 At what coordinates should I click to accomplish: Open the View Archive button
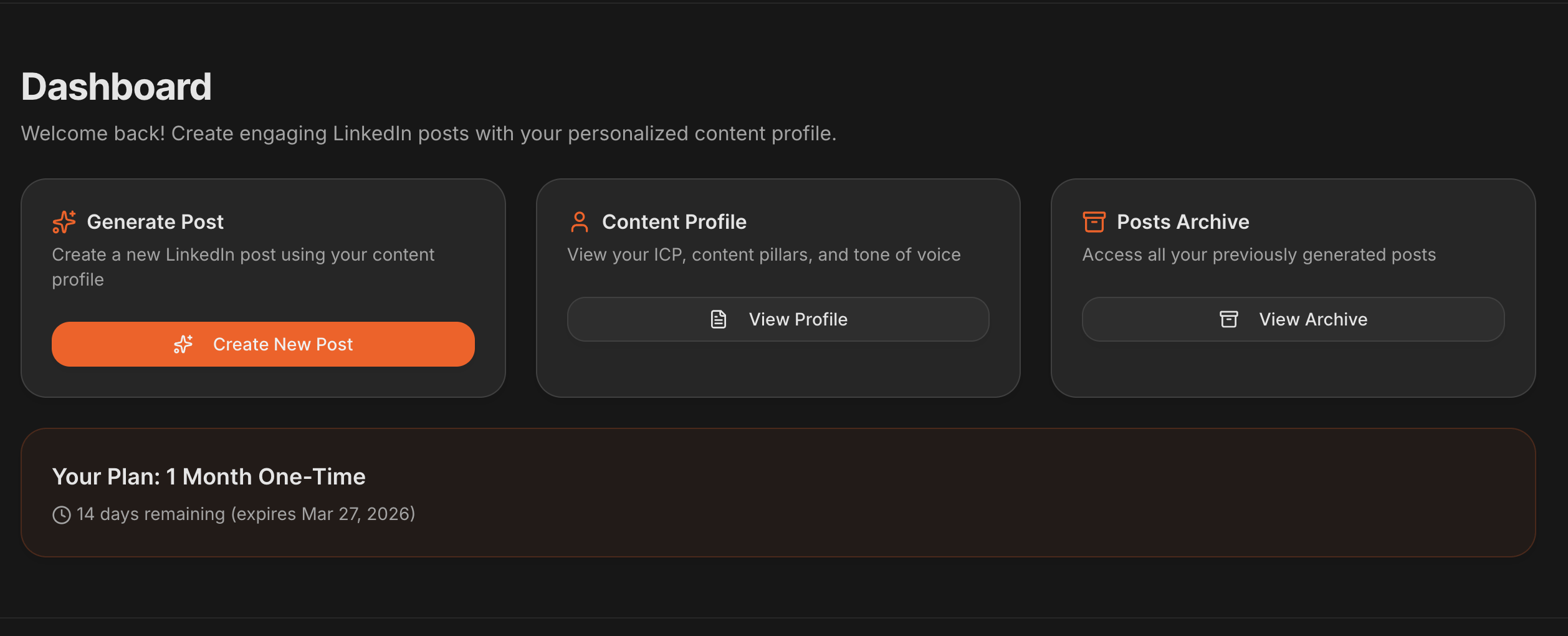1293,319
